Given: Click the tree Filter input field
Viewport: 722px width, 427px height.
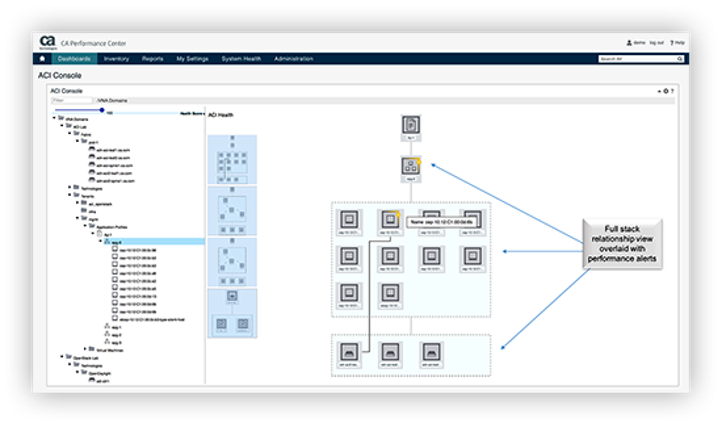Looking at the screenshot, I should point(72,101).
